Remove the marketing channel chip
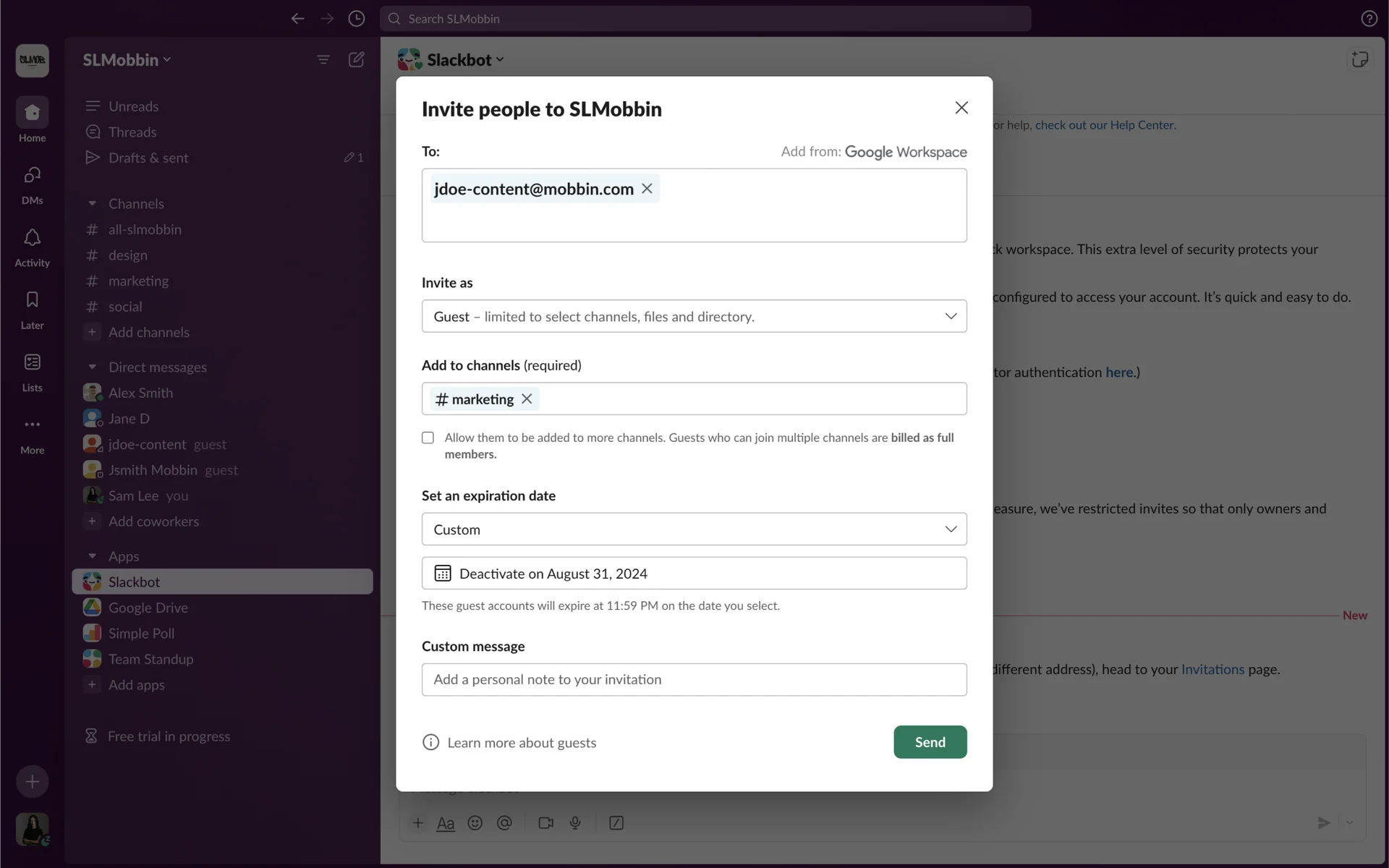The width and height of the screenshot is (1389, 868). (x=527, y=399)
